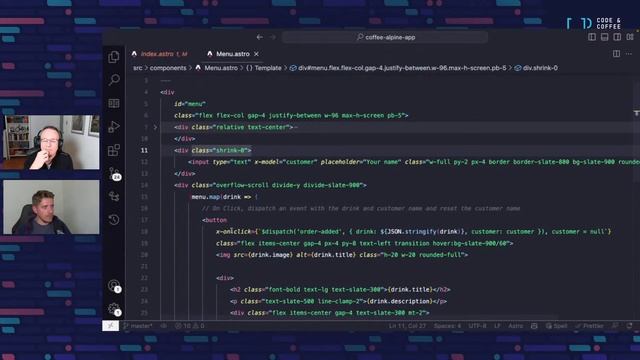Click 'Spaces: 4' indentation setting
Image resolution: width=640 pixels, height=360 pixels.
coord(447,326)
